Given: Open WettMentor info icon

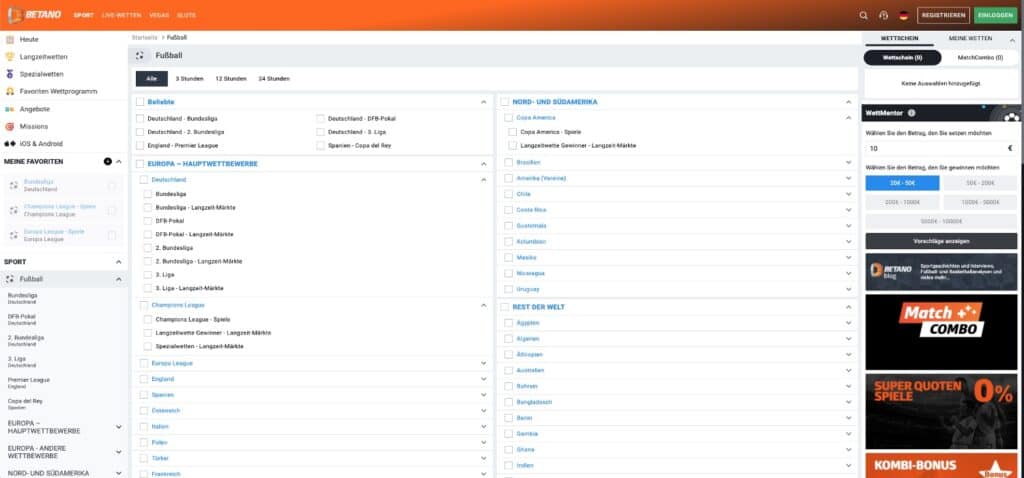Looking at the screenshot, I should (911, 113).
